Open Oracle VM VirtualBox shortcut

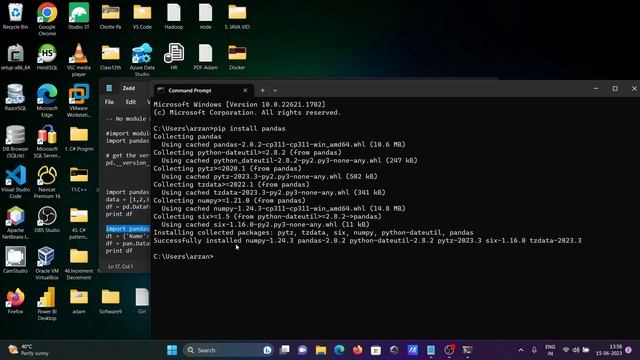coord(47,263)
